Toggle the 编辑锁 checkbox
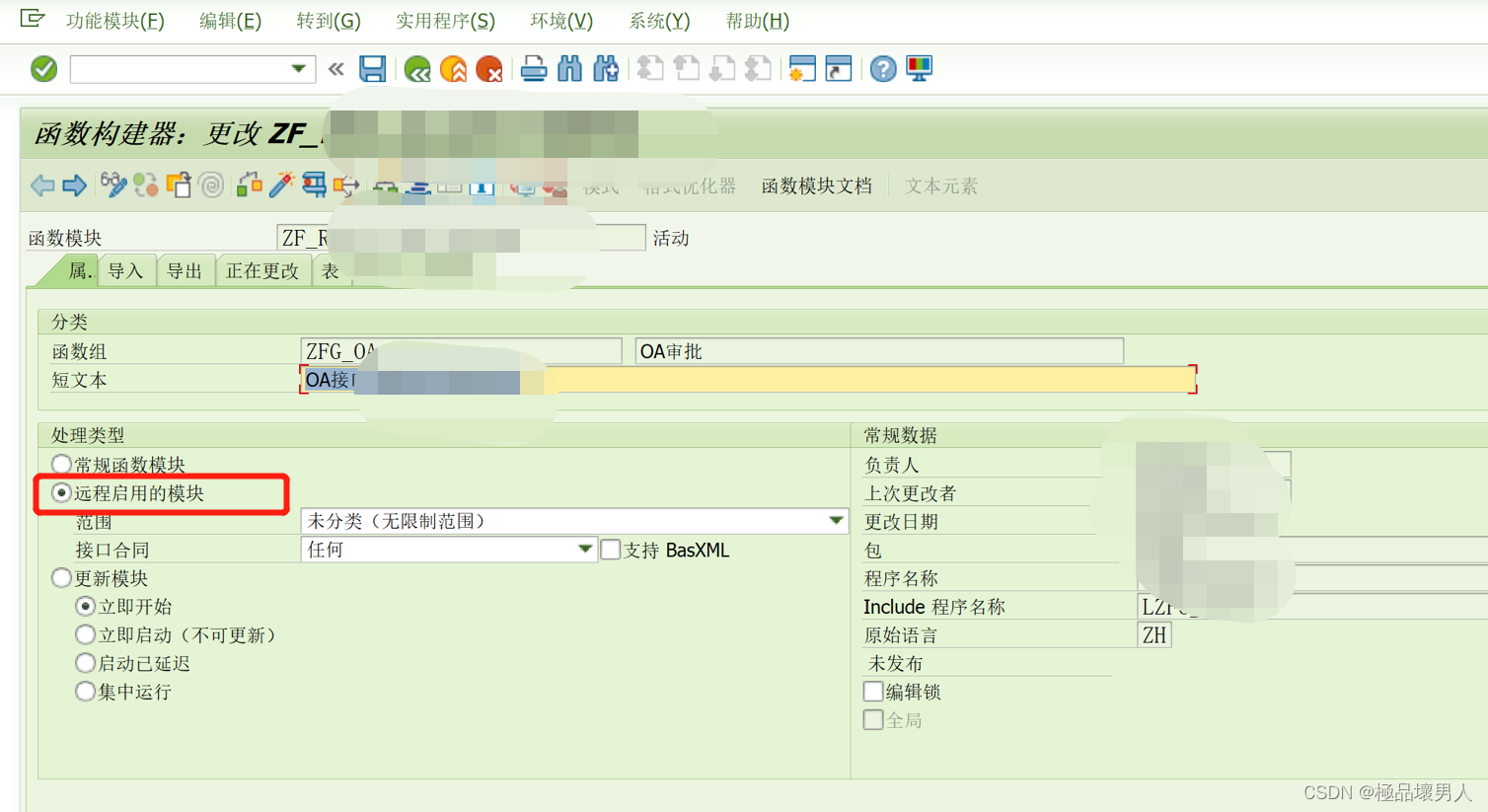1488x812 pixels. [873, 691]
